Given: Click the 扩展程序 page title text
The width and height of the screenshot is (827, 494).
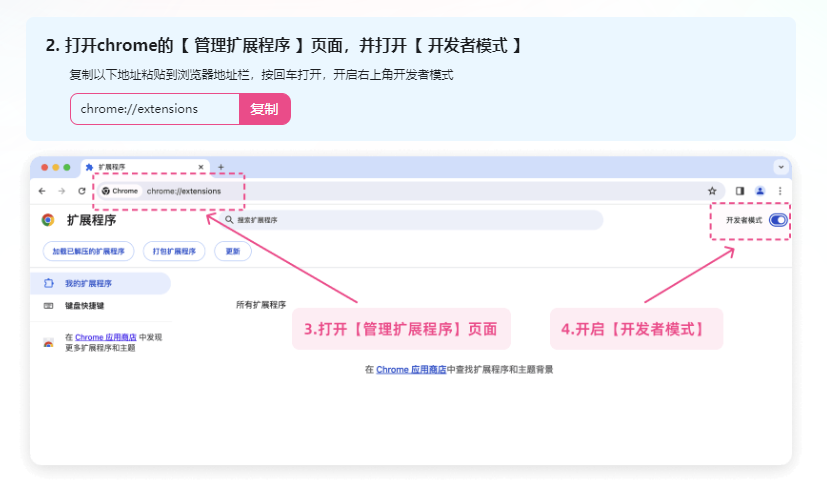Looking at the screenshot, I should pos(91,220).
